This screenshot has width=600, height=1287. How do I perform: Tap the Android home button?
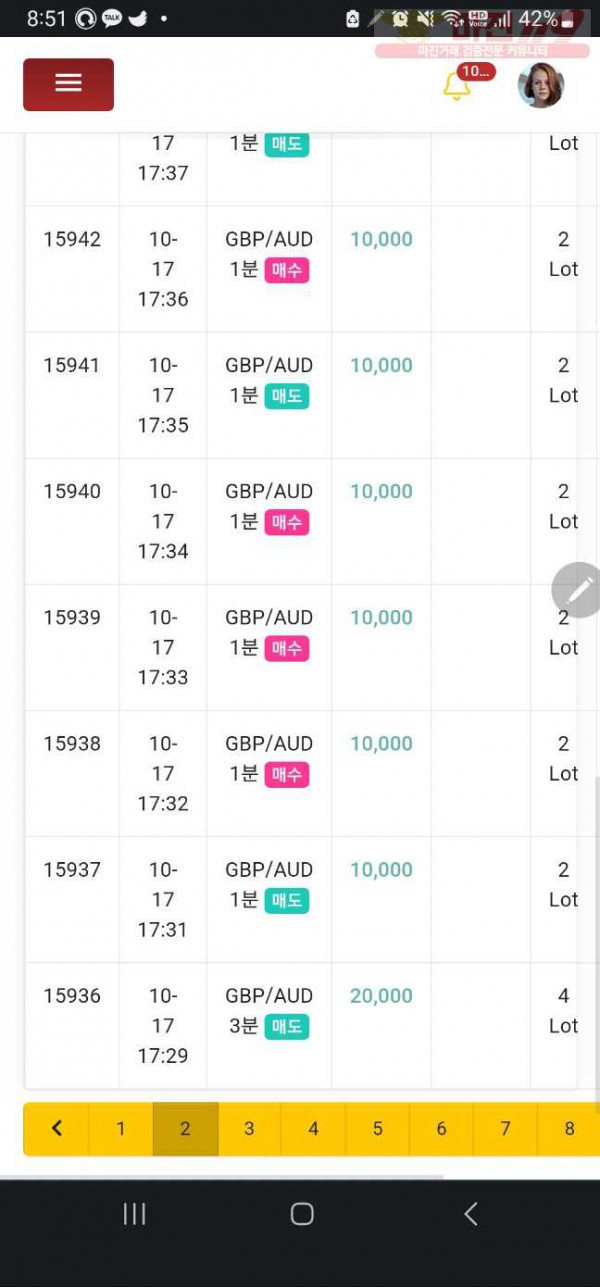[302, 1214]
